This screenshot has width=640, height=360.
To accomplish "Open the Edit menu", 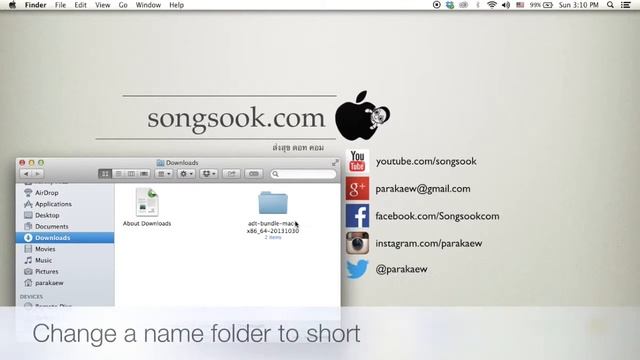I will (80, 5).
